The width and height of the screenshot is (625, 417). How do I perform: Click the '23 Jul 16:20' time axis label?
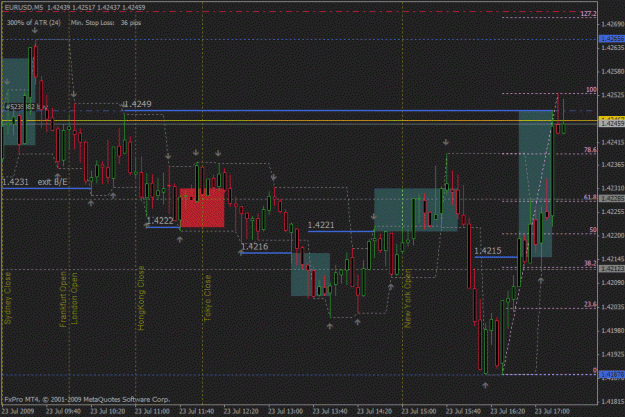click(x=508, y=411)
